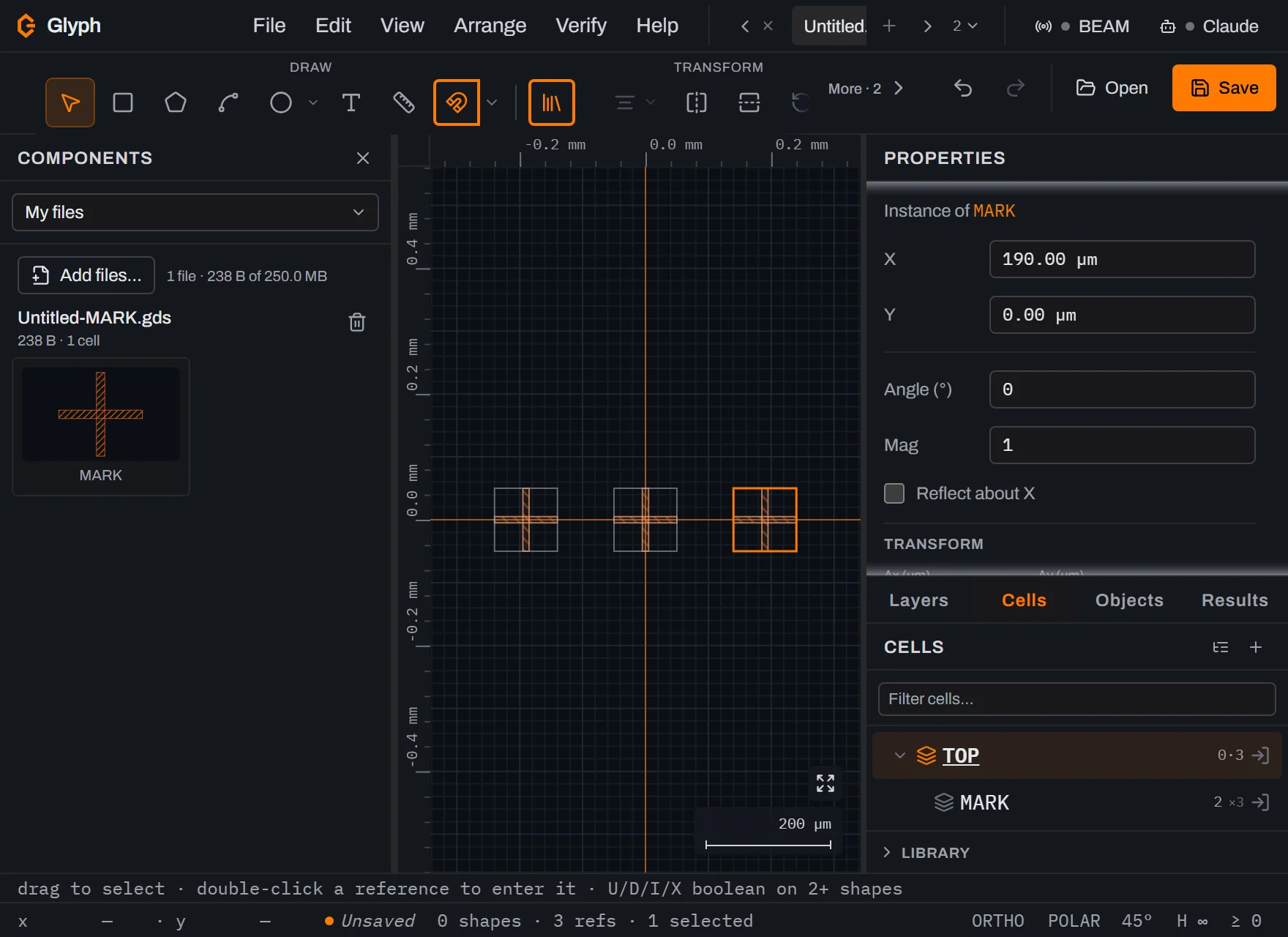
Task: Click the Filter cells input field
Action: (1077, 699)
